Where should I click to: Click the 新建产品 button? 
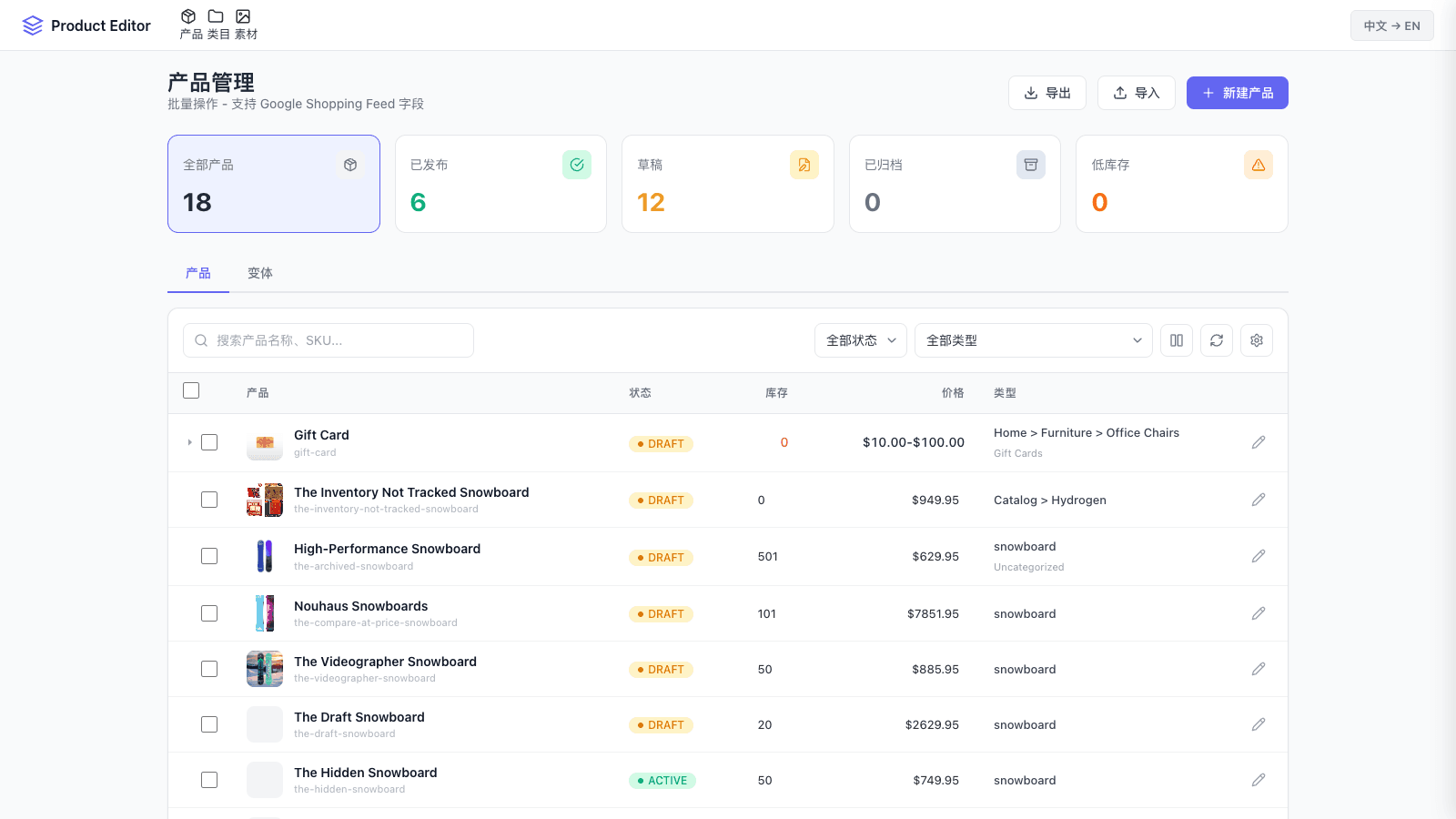[1238, 93]
